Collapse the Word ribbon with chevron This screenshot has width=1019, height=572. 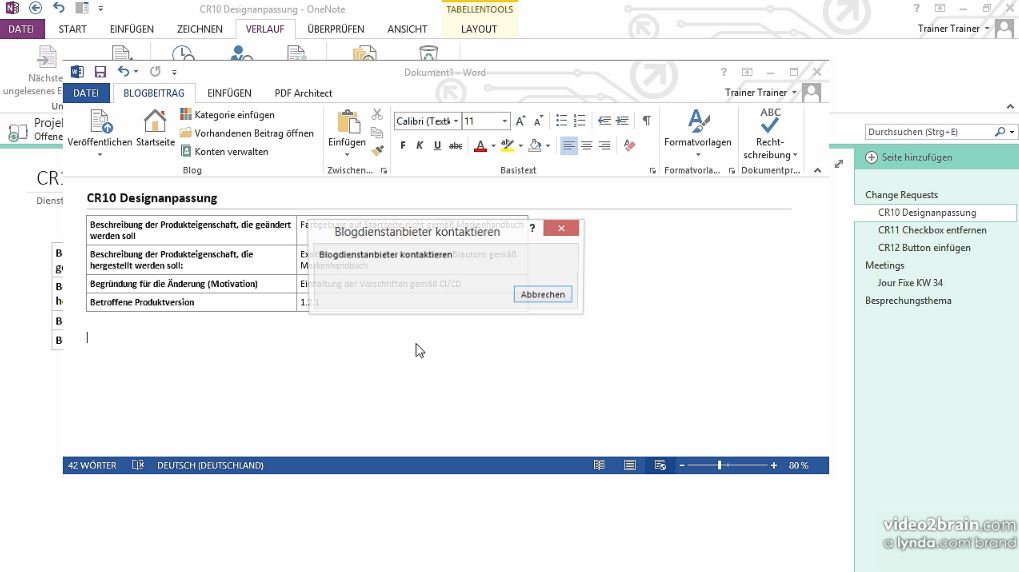point(818,170)
